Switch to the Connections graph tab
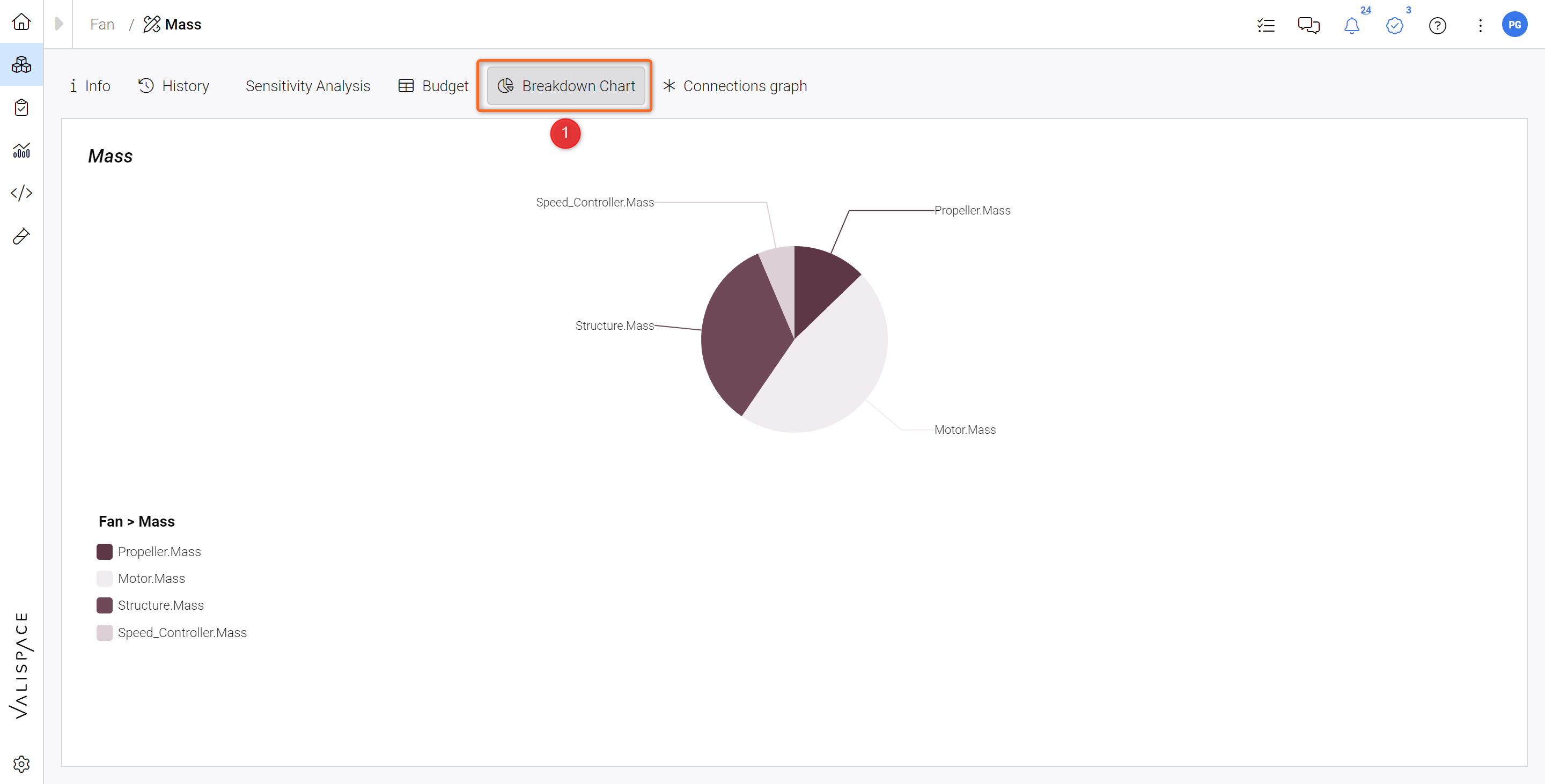Image resolution: width=1545 pixels, height=784 pixels. tap(735, 86)
